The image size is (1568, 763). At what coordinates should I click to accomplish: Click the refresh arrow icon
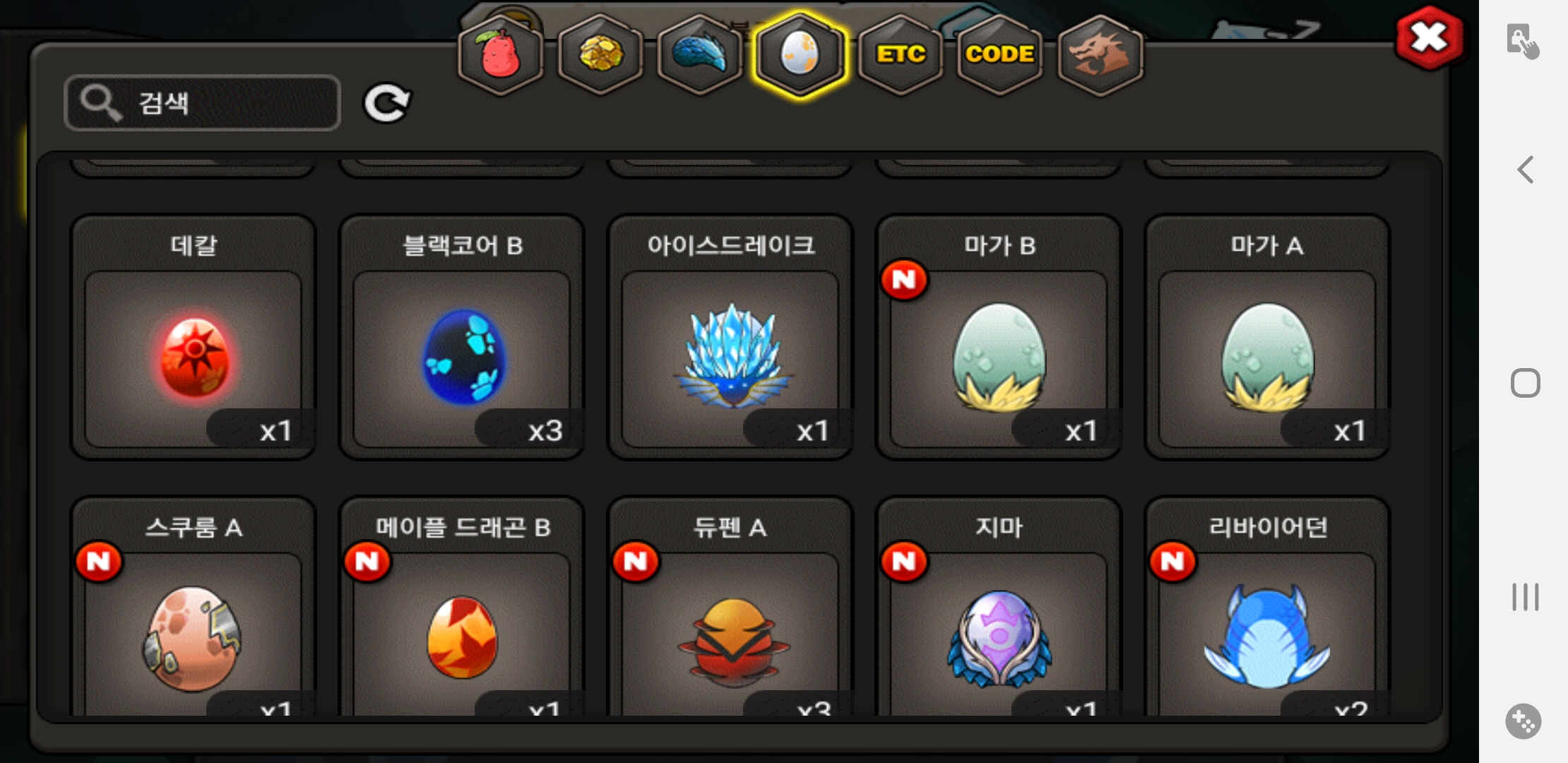(x=386, y=103)
